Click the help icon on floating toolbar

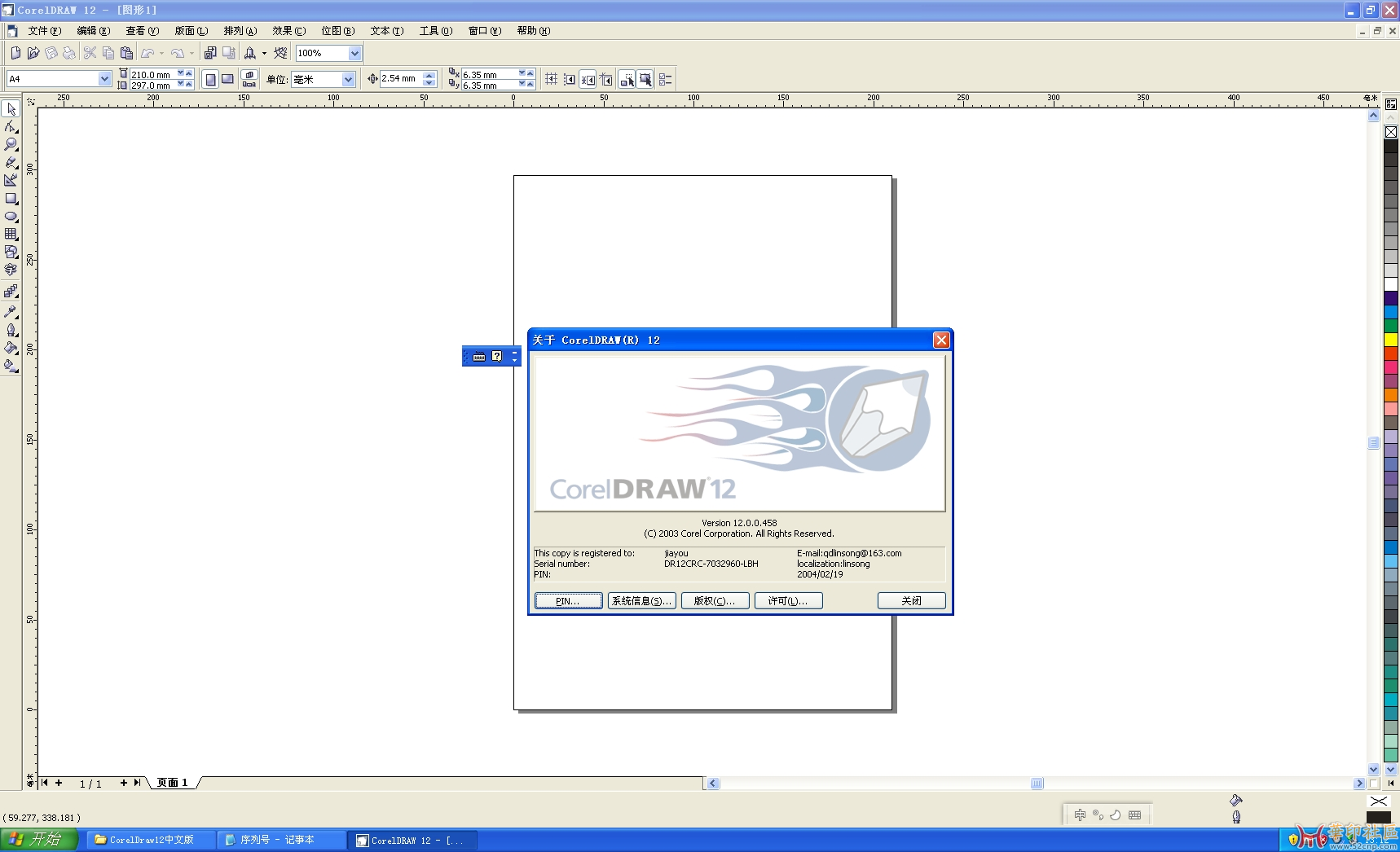(497, 357)
